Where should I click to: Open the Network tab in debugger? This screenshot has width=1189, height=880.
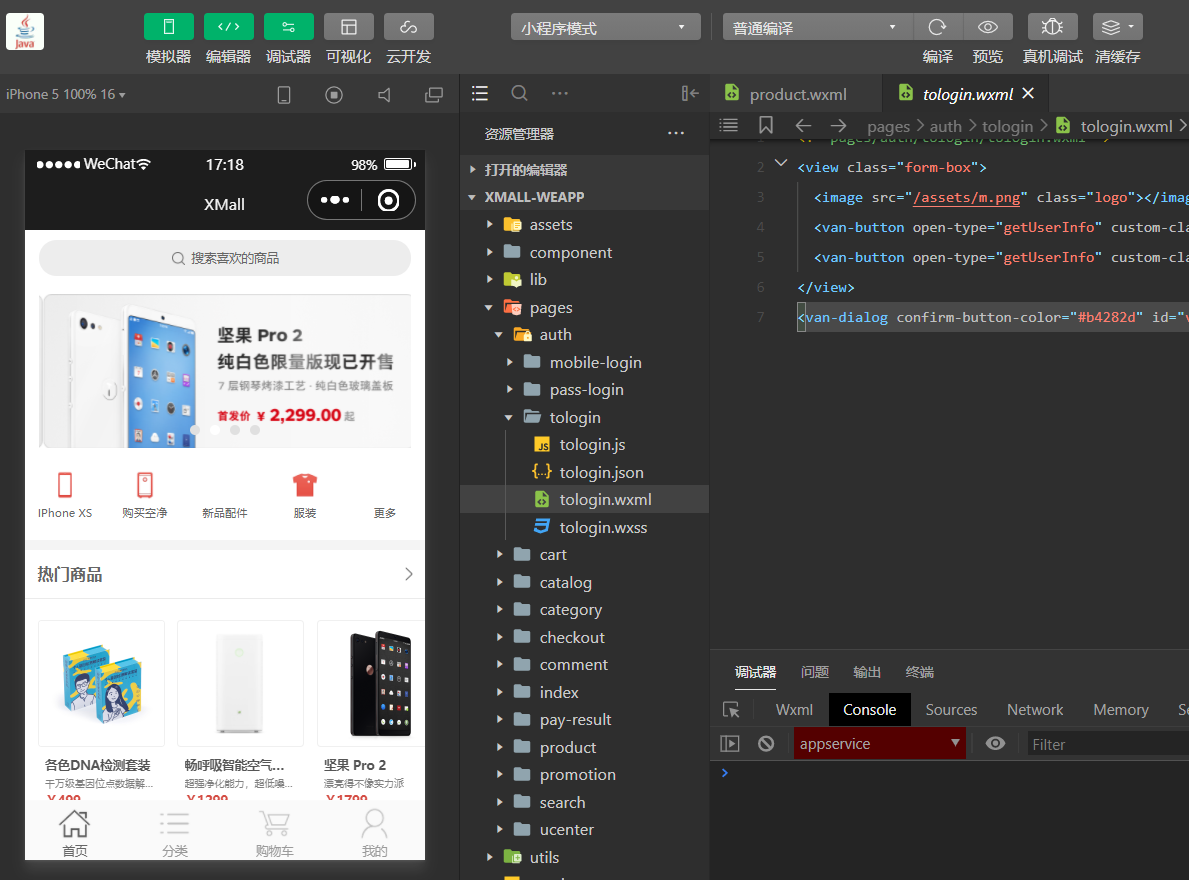click(1034, 710)
